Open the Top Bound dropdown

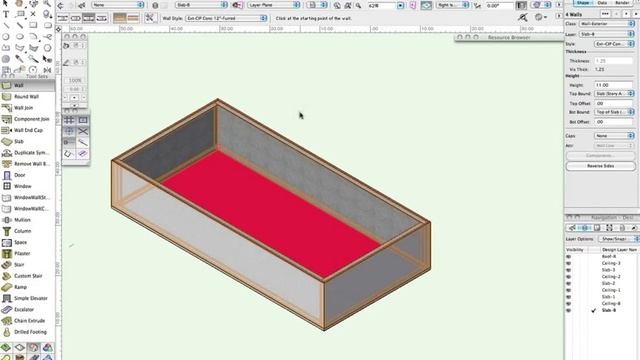(x=614, y=94)
